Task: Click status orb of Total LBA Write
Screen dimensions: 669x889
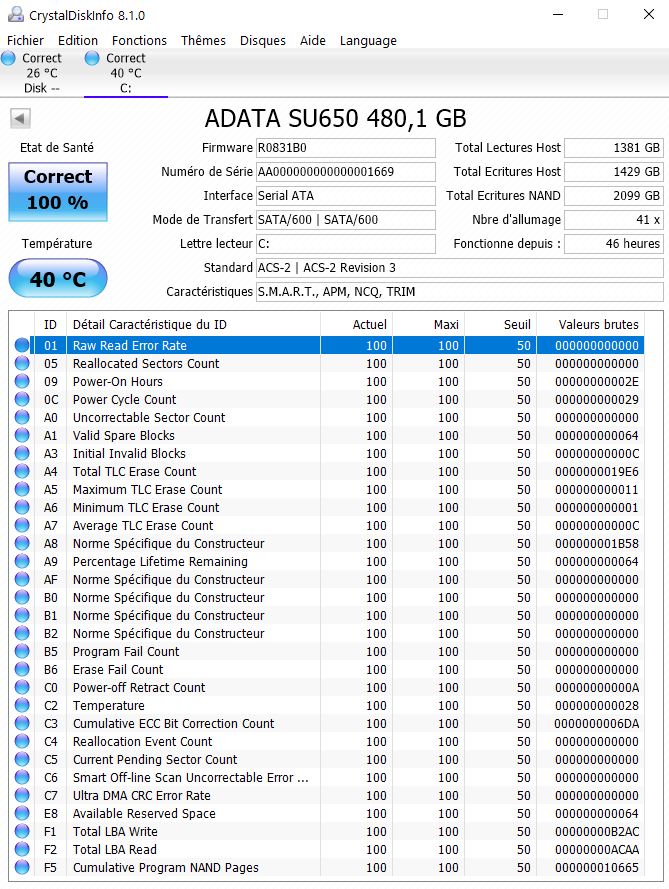Action: [x=22, y=831]
